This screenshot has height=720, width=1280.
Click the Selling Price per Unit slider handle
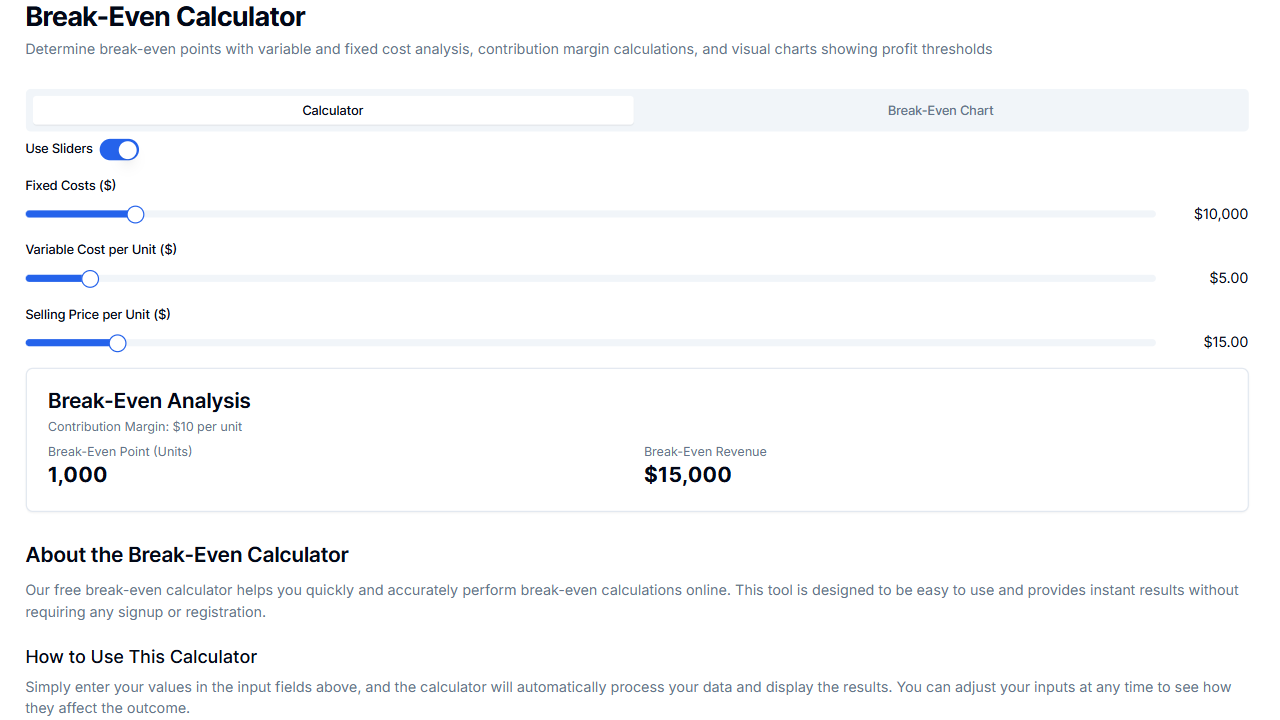coord(117,342)
